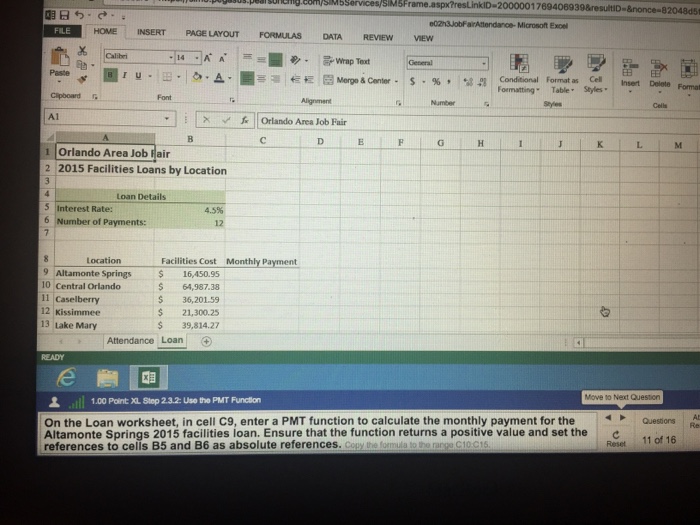Click the Redo arrow in Quick Access toolbar
Viewport: 700px width, 525px height.
click(x=102, y=16)
